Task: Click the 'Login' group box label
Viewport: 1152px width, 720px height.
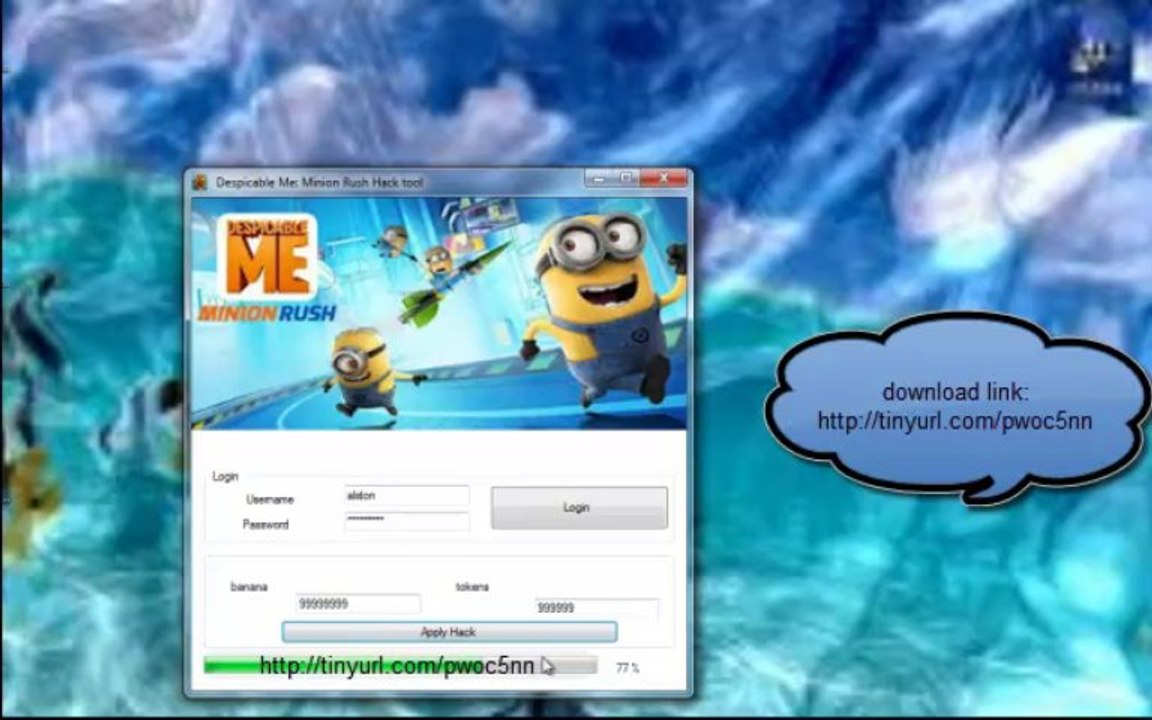Action: click(x=225, y=476)
